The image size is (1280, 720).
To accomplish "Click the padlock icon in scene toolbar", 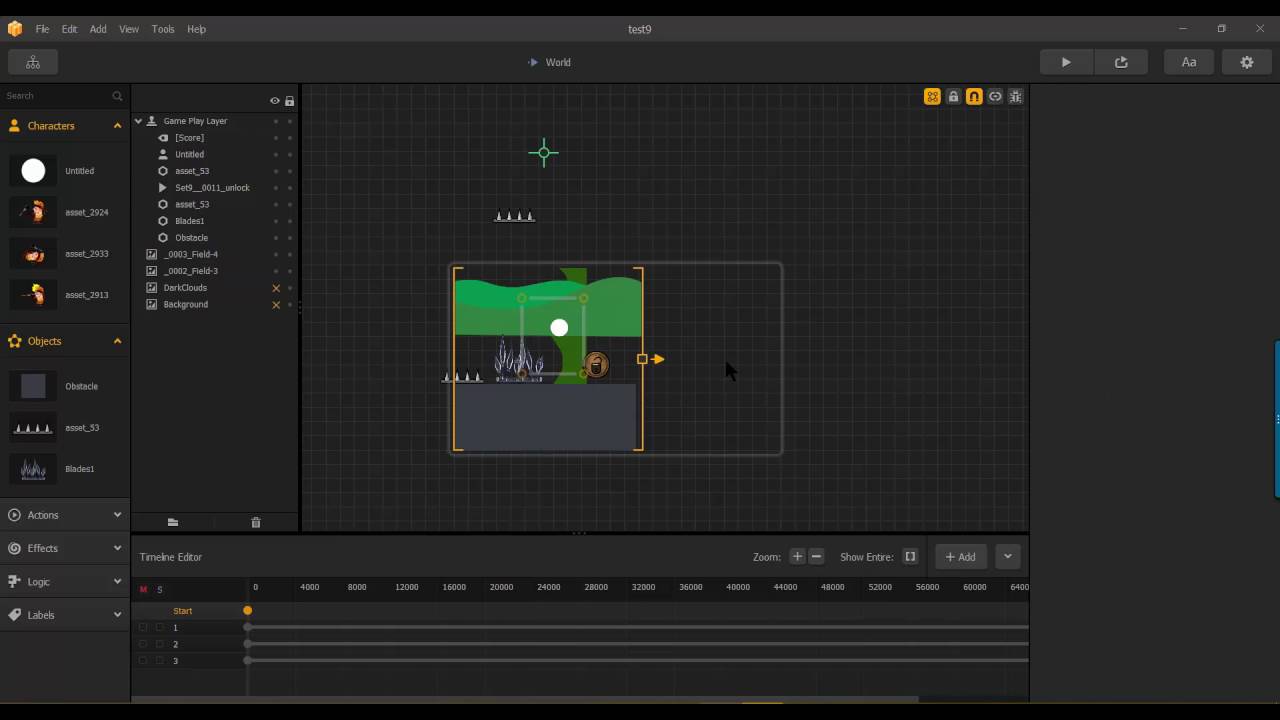I will pyautogui.click(x=953, y=97).
